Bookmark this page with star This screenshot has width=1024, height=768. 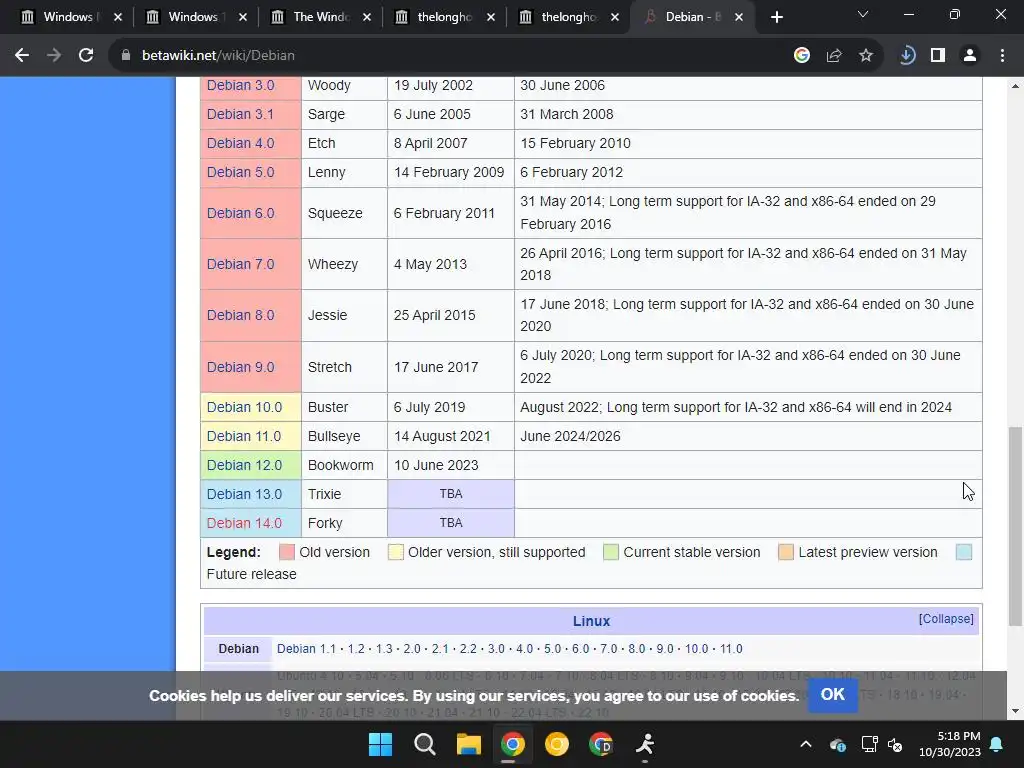[865, 56]
